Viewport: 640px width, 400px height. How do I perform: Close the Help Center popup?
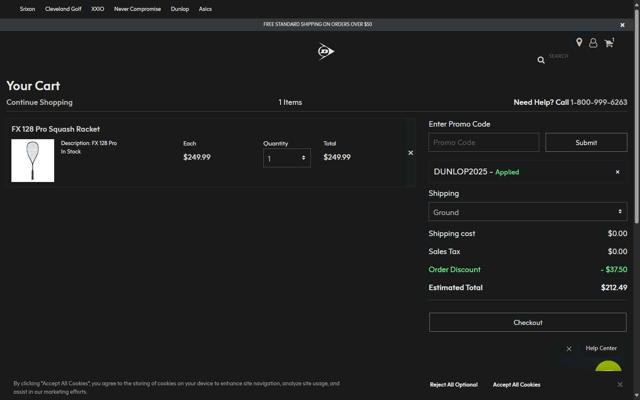[x=569, y=349]
